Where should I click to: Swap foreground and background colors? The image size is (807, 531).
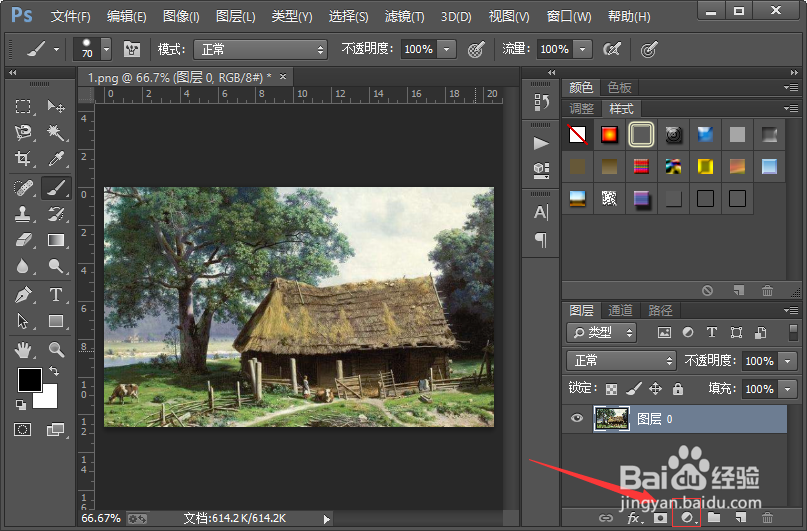[54, 370]
